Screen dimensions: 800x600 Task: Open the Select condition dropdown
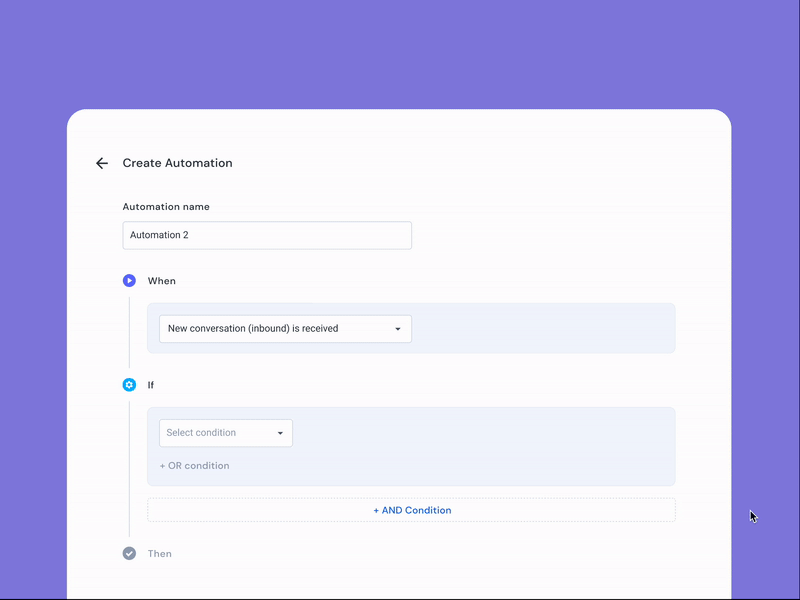pos(226,433)
